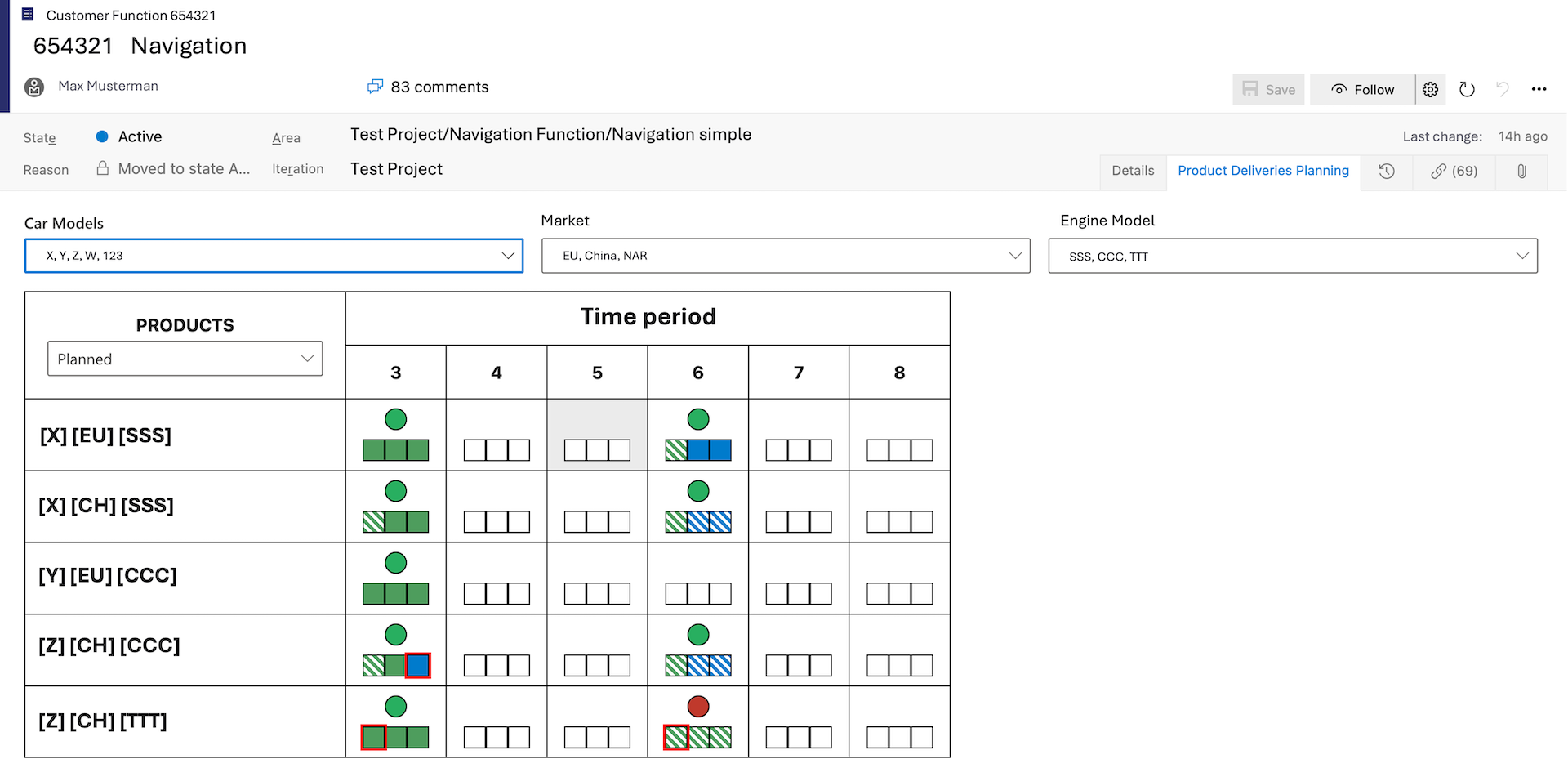Screen dimensions: 1568x759
Task: Expand the Car Models dropdown
Action: pyautogui.click(x=274, y=256)
